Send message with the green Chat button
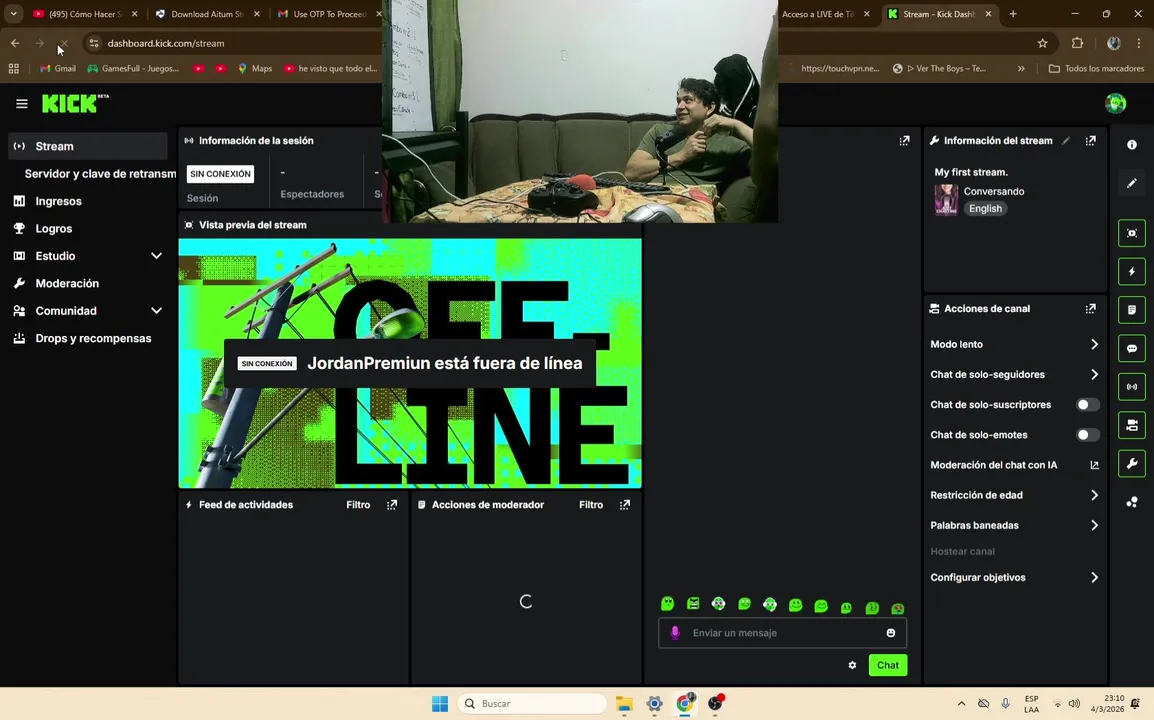 [888, 666]
